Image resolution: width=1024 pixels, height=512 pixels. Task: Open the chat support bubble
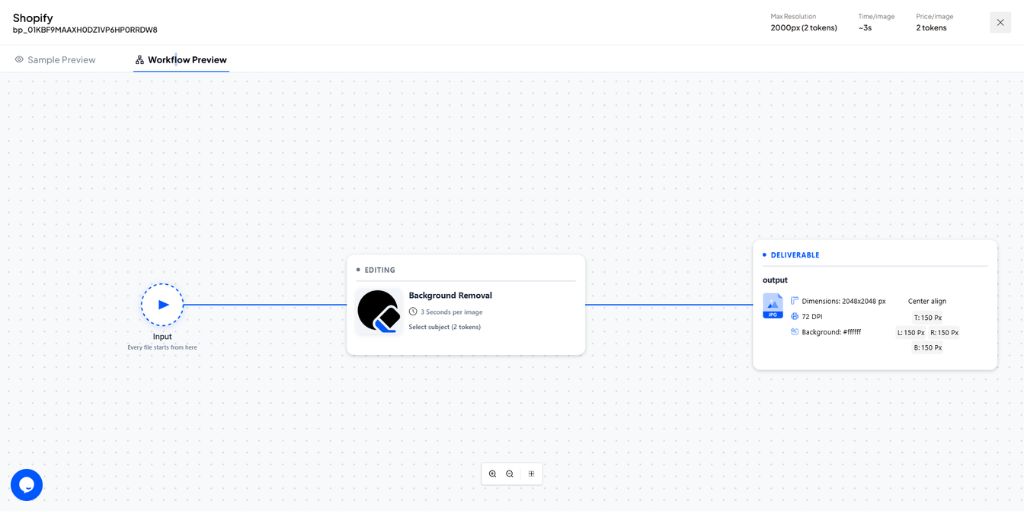click(x=27, y=485)
